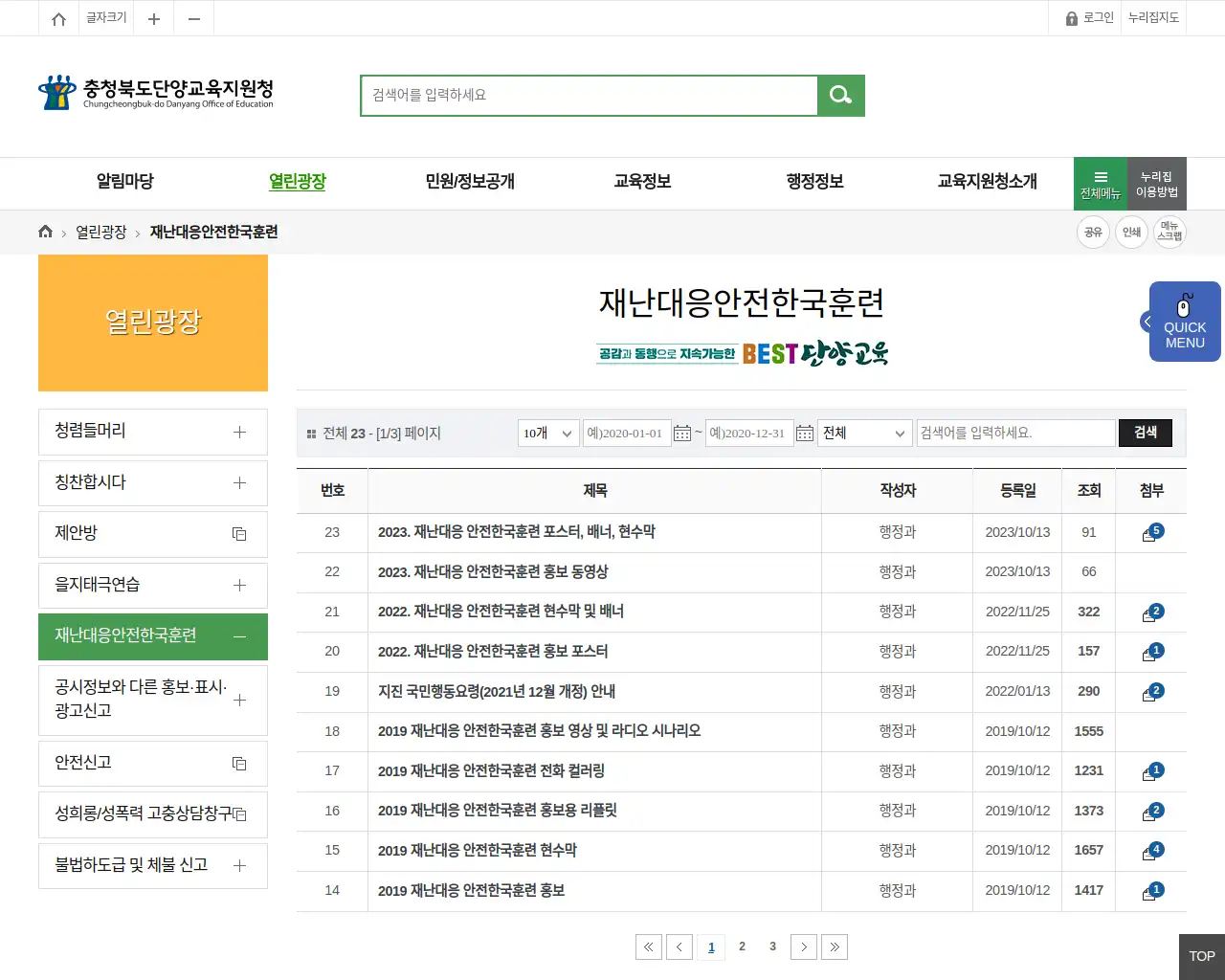Click the 인쇄 print button
This screenshot has height=980, width=1225.
[1131, 232]
